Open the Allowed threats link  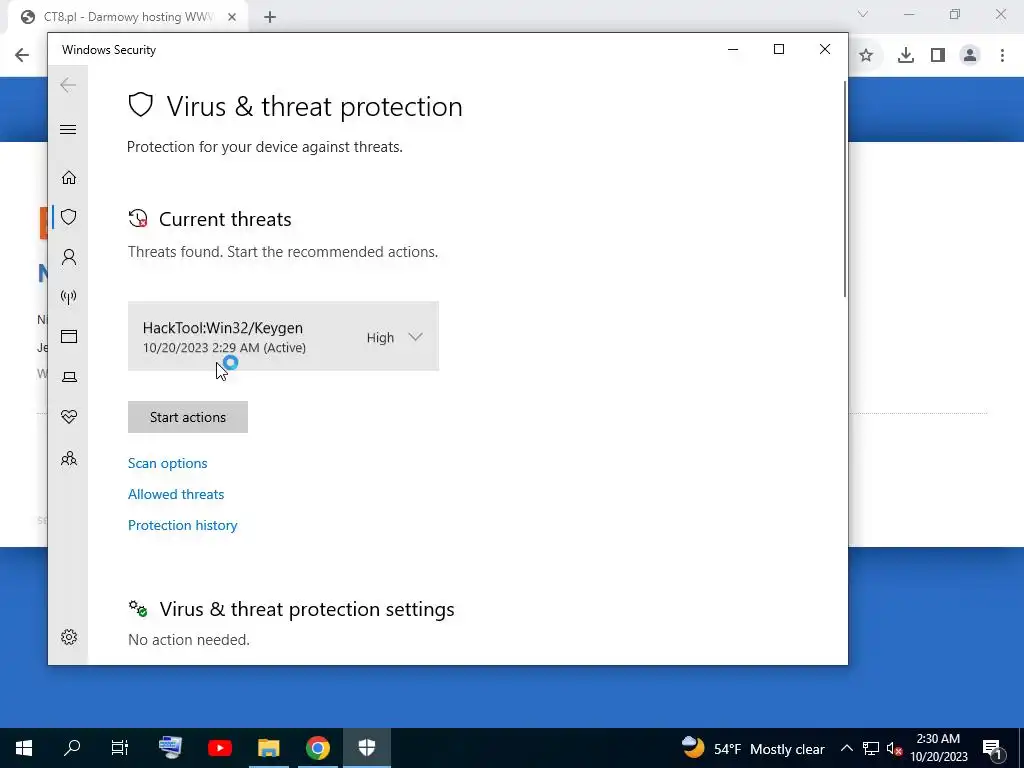tap(176, 494)
